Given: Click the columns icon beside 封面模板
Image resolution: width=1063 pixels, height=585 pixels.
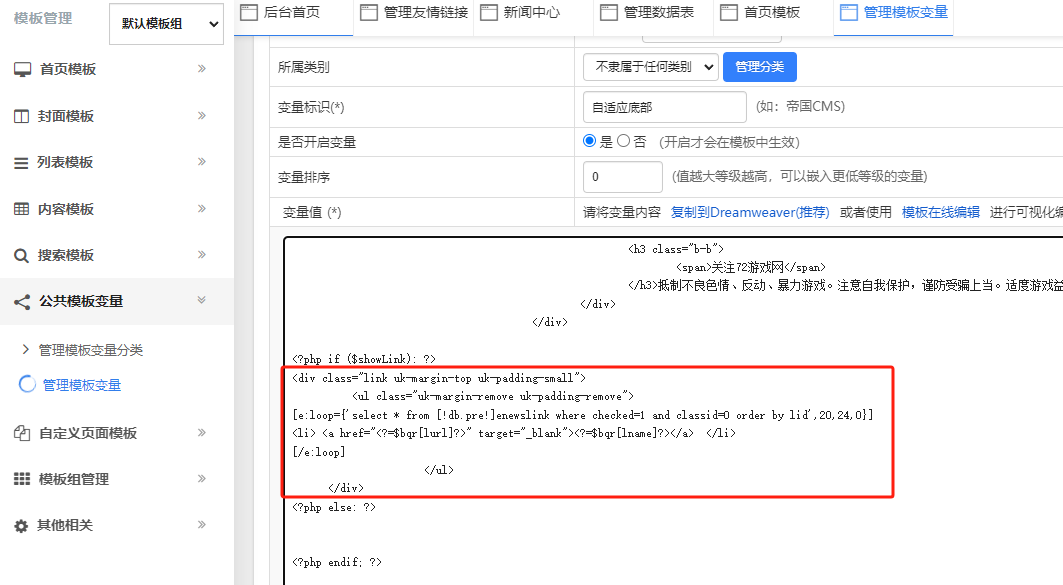Looking at the screenshot, I should (x=22, y=117).
